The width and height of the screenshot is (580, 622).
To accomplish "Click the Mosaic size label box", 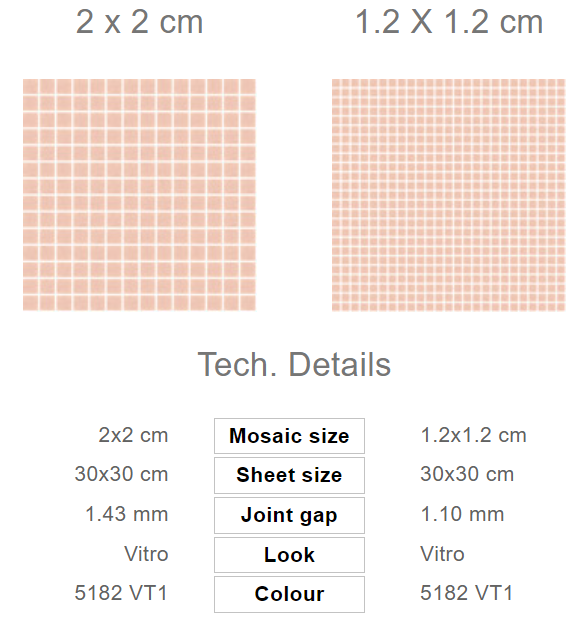I will coord(289,436).
